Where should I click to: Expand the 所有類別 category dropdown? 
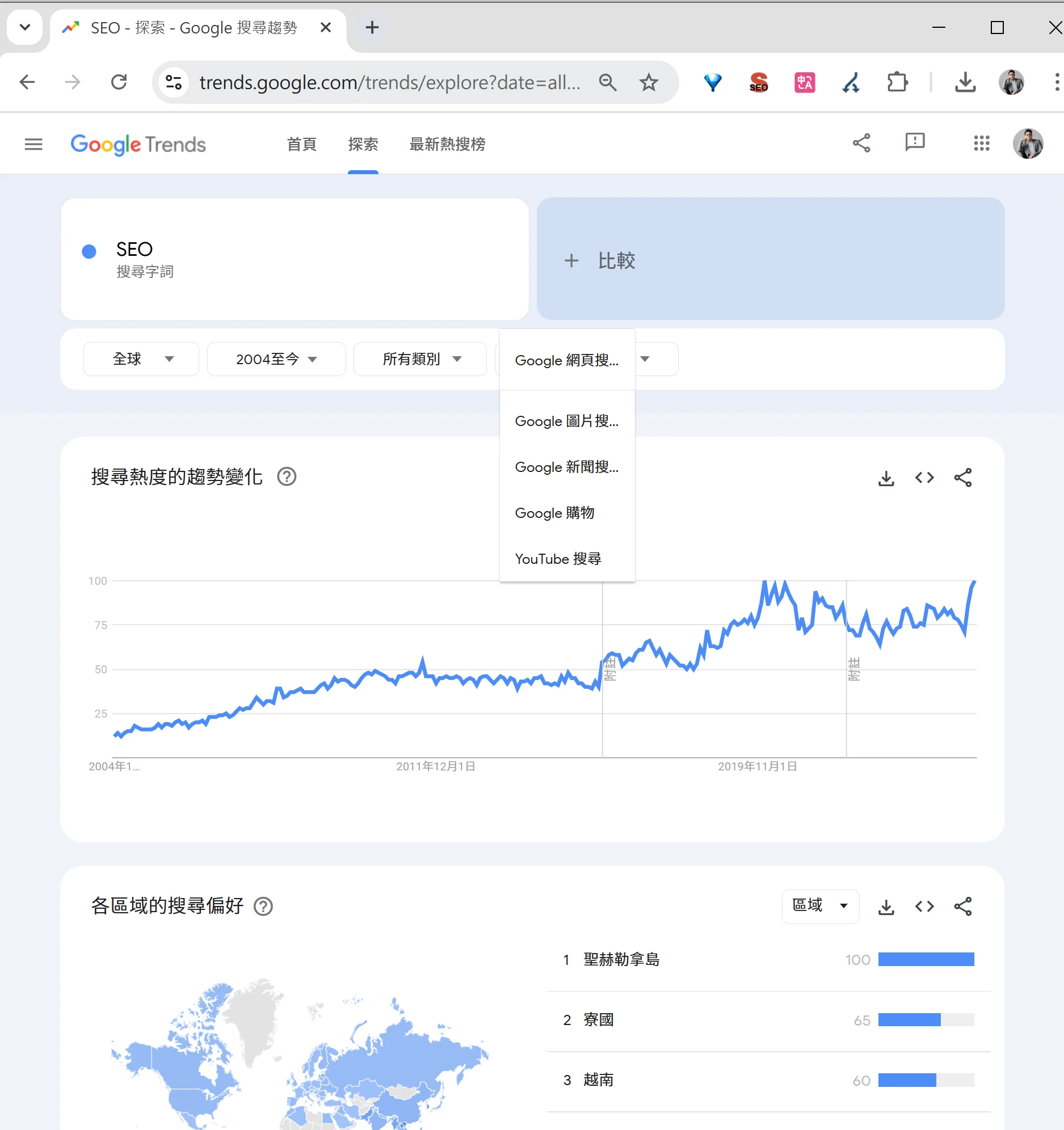click(x=420, y=359)
